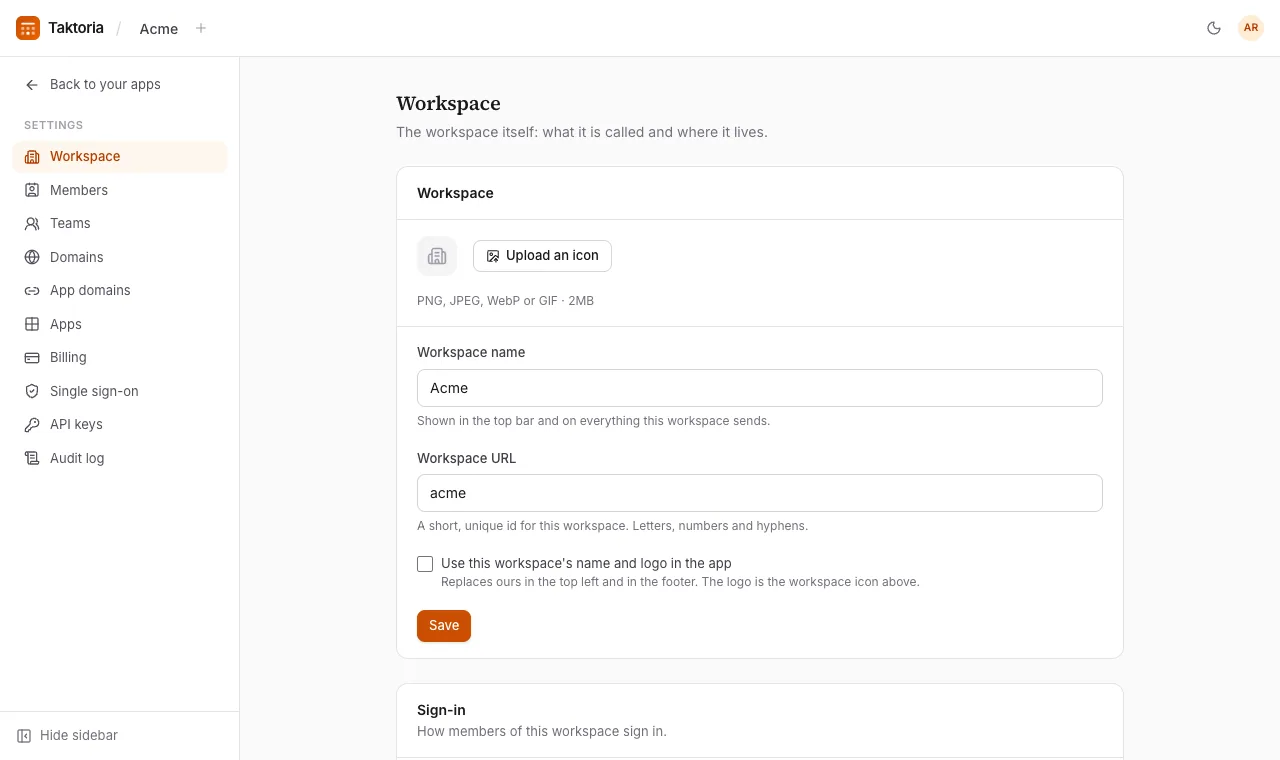Open the App domains settings page

point(120,291)
